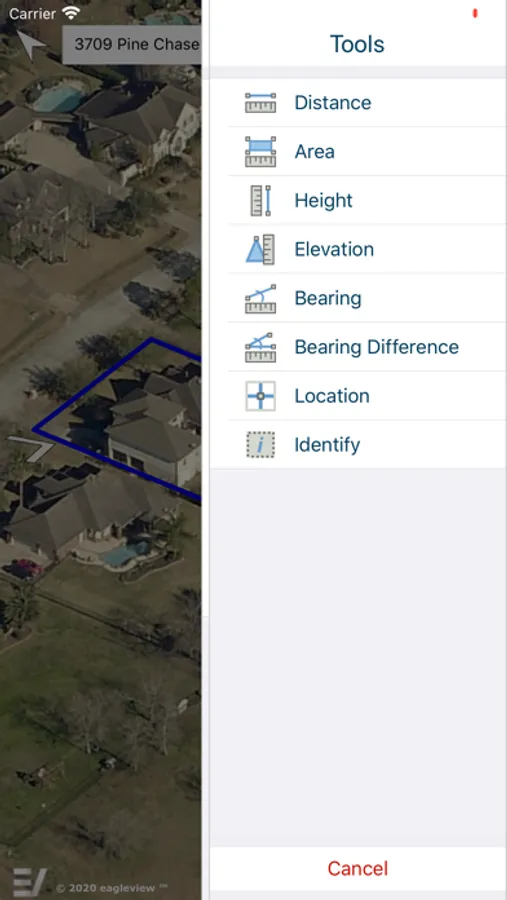Choose the Height tool icon
Image resolution: width=507 pixels, height=900 pixels.
pyautogui.click(x=260, y=200)
